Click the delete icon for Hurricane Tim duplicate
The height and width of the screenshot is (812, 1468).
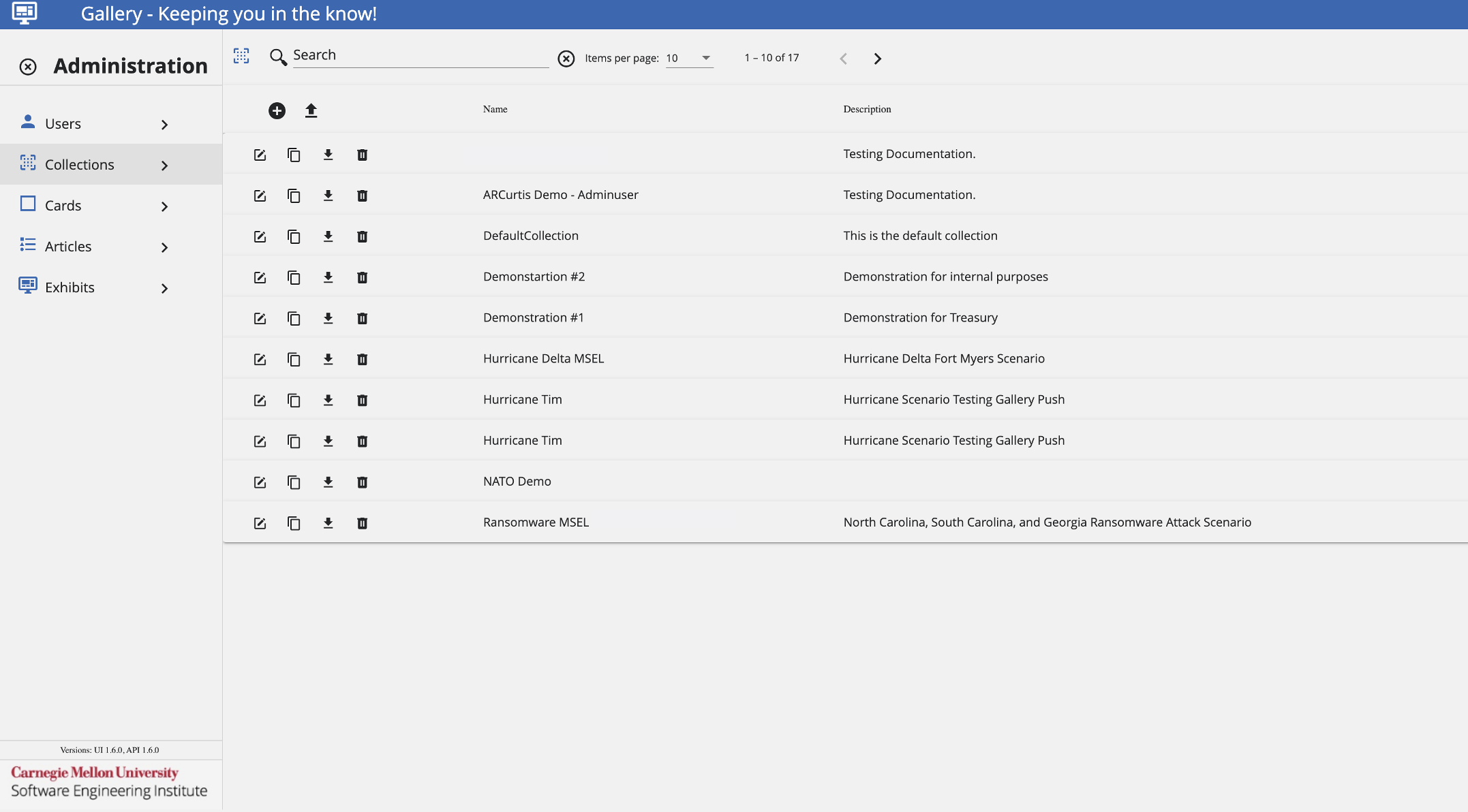coord(362,440)
